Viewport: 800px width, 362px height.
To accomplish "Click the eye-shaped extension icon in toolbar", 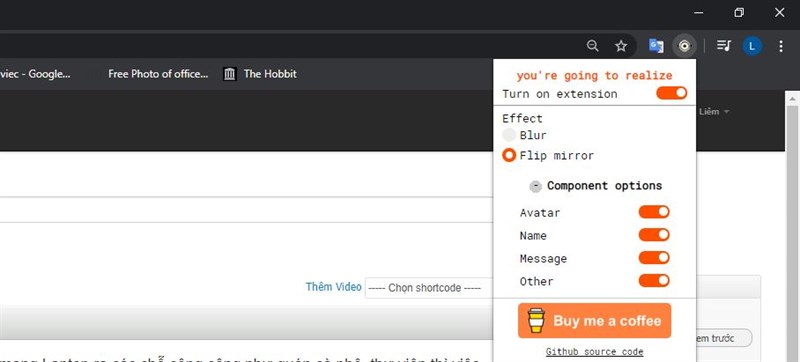I will coord(684,46).
